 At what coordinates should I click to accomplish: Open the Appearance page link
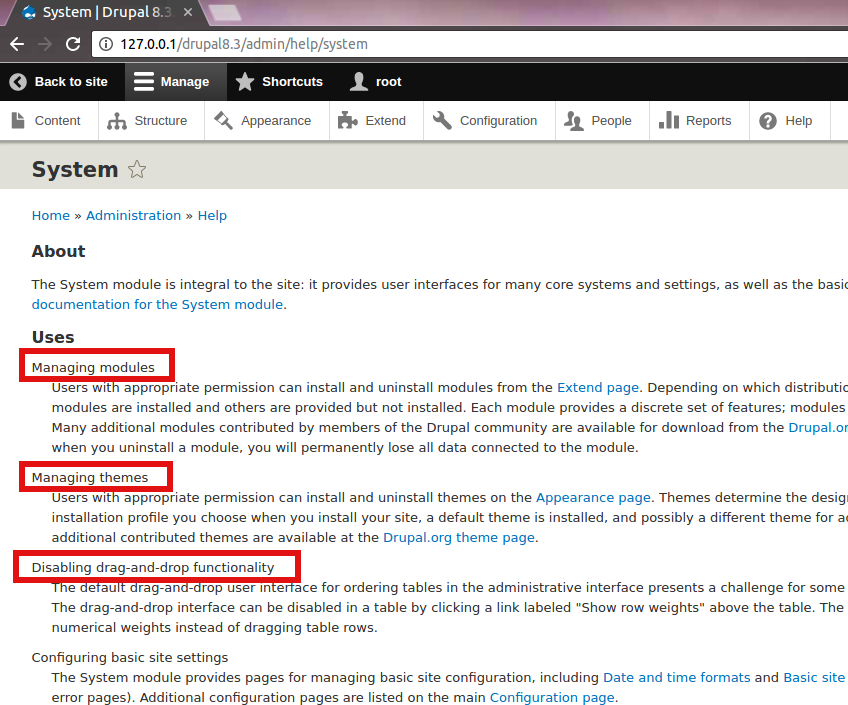click(x=593, y=497)
